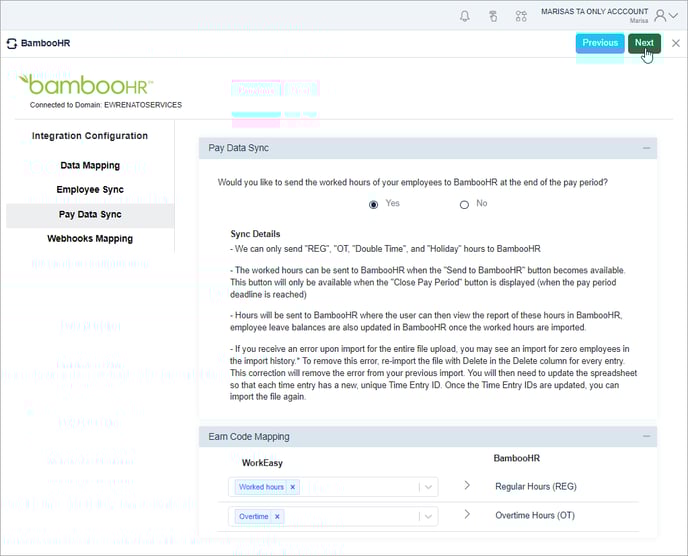This screenshot has width=688, height=556.
Task: Remove the Worked hours tag
Action: 293,487
